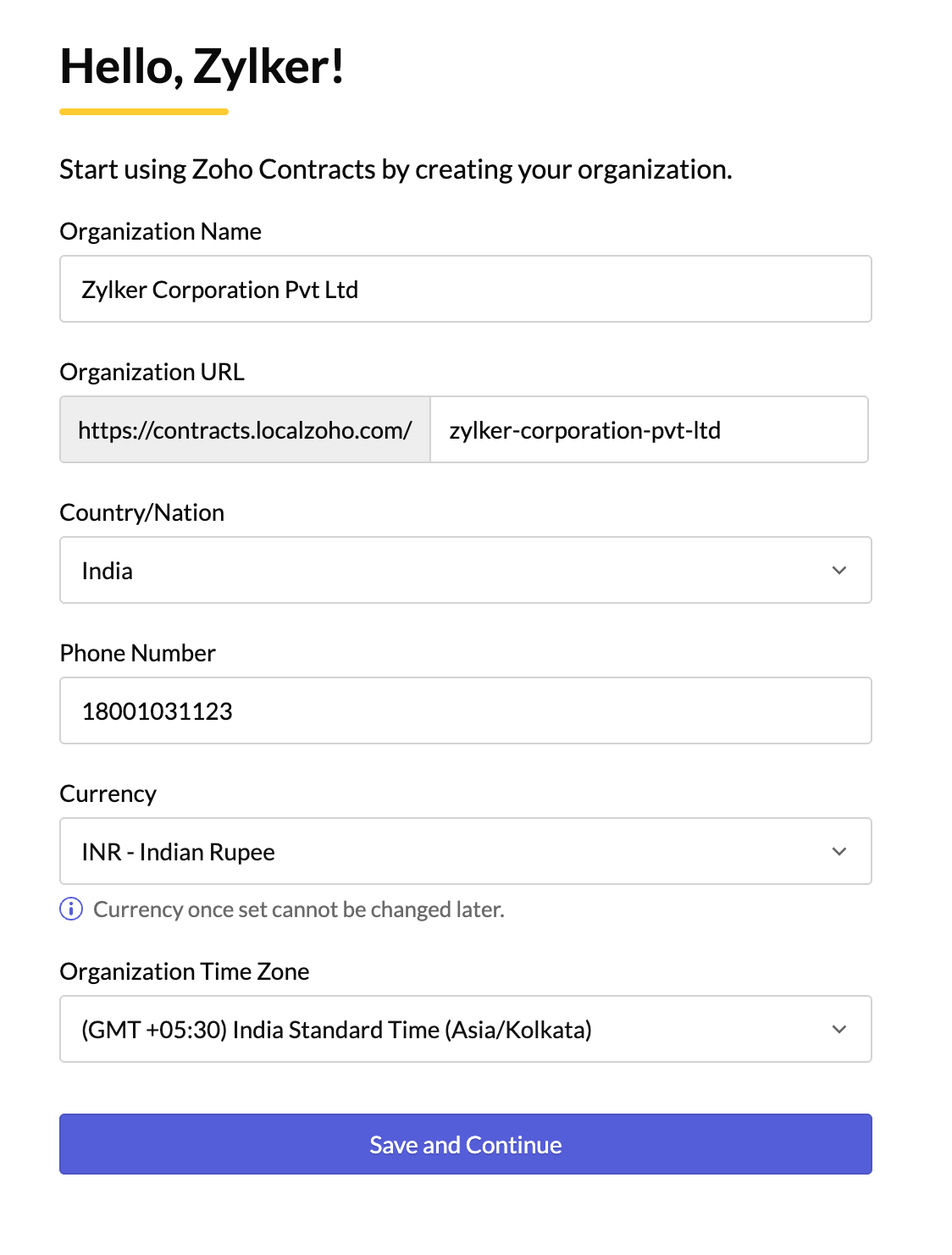Click the Hello, Zylker! heading
Screen dimensions: 952x1255
coord(202,66)
